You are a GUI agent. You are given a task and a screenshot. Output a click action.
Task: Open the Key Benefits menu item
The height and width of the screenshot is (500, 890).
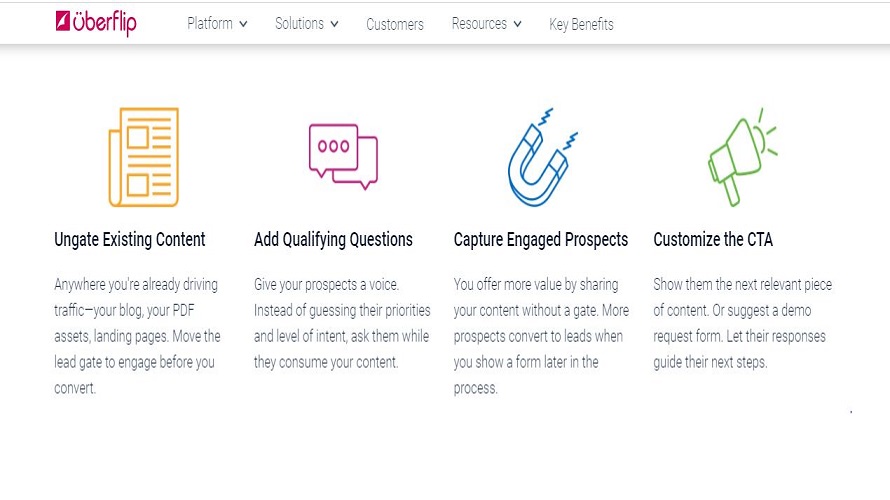coord(581,24)
